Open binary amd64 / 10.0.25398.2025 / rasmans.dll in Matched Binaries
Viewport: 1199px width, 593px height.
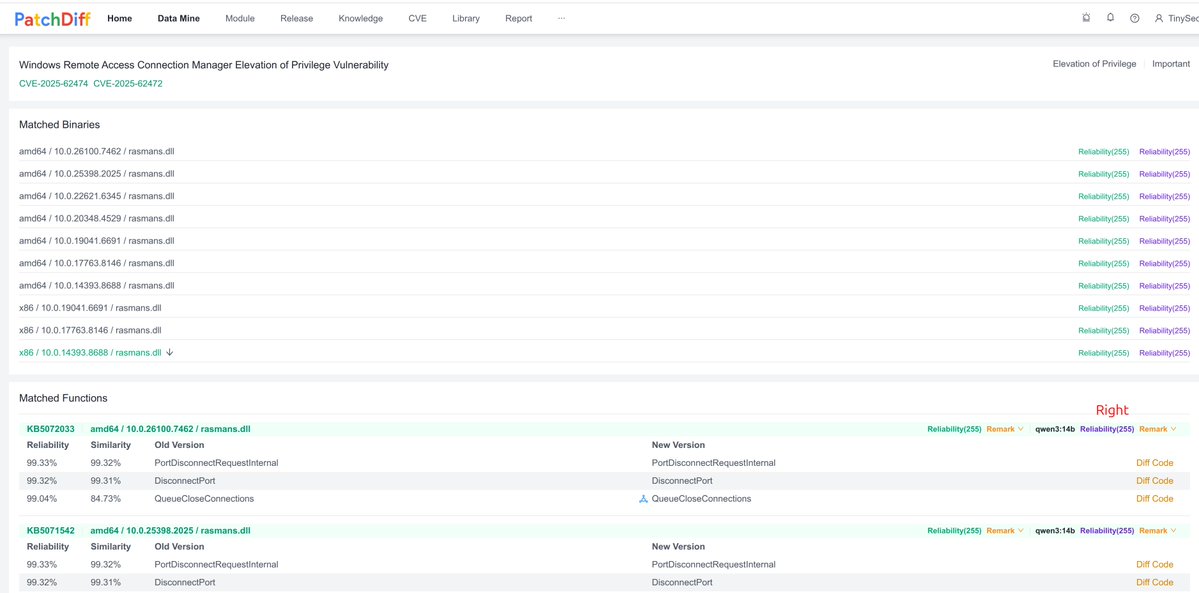pyautogui.click(x=96, y=174)
